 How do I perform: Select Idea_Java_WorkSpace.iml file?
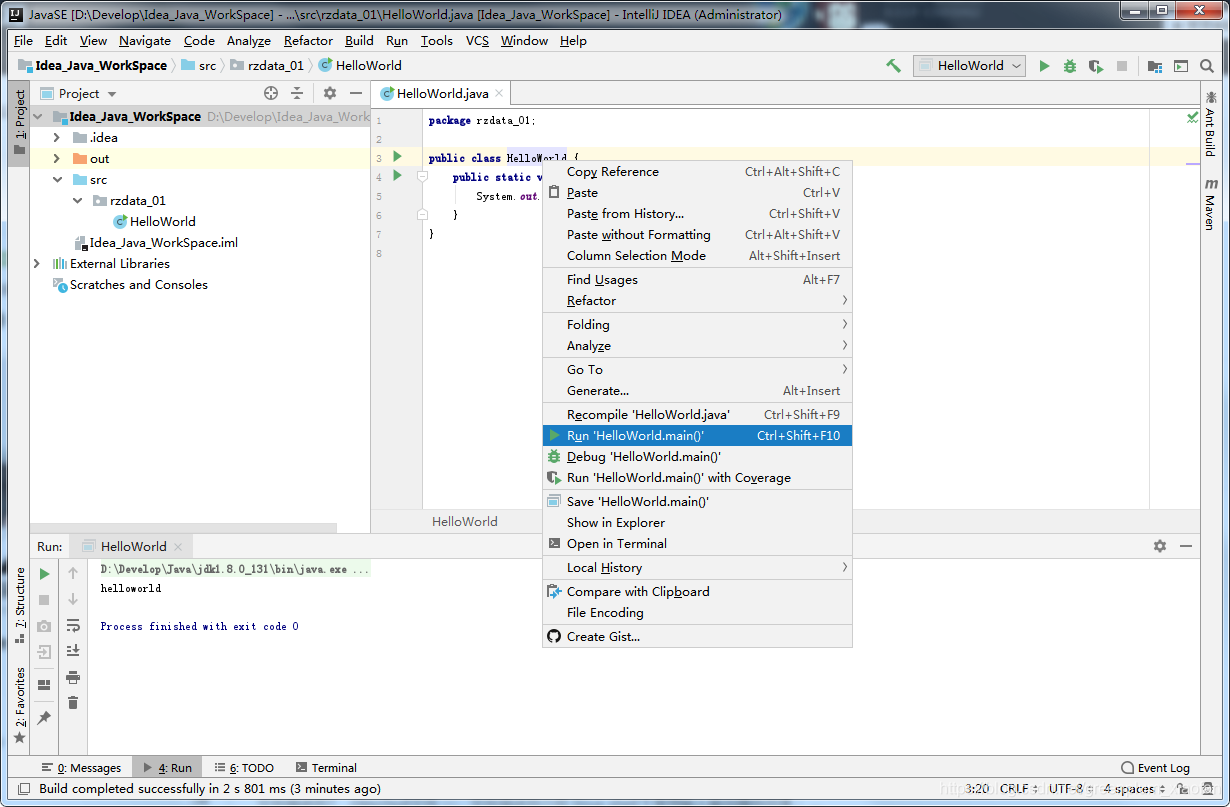[156, 242]
